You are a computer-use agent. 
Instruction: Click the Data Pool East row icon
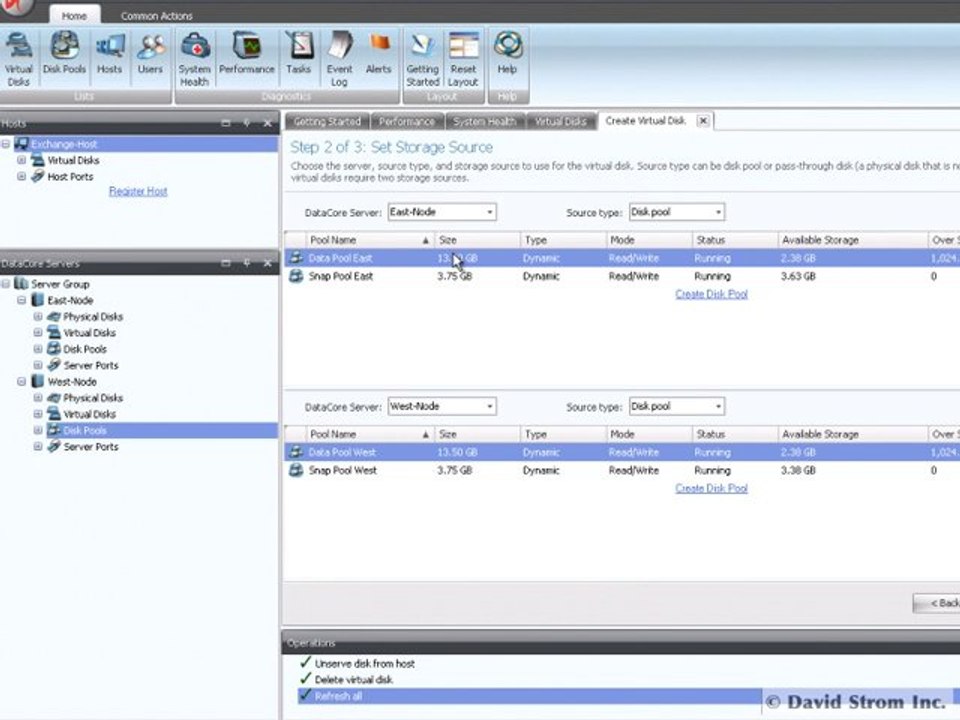pyautogui.click(x=296, y=258)
